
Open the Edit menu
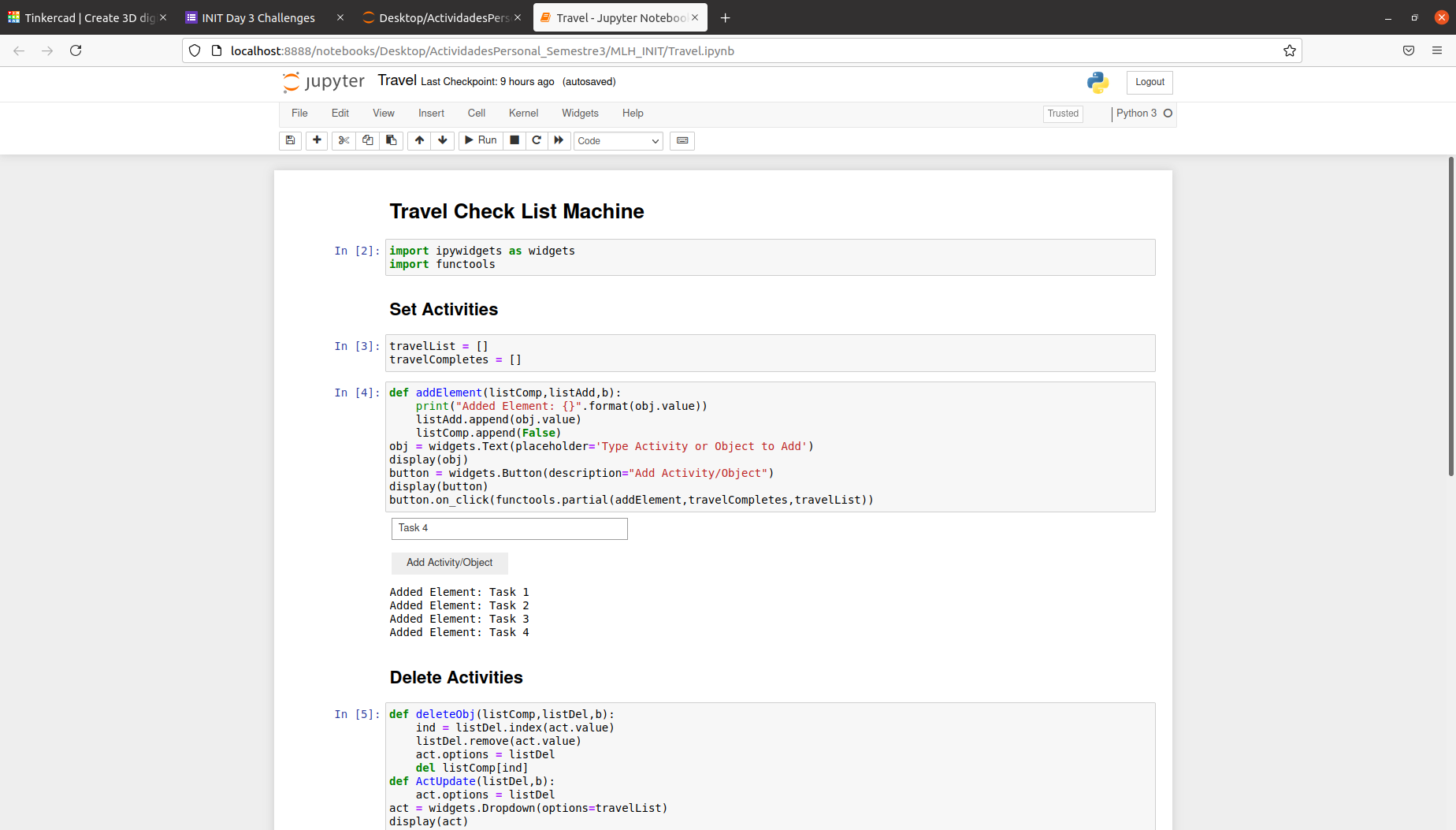340,114
